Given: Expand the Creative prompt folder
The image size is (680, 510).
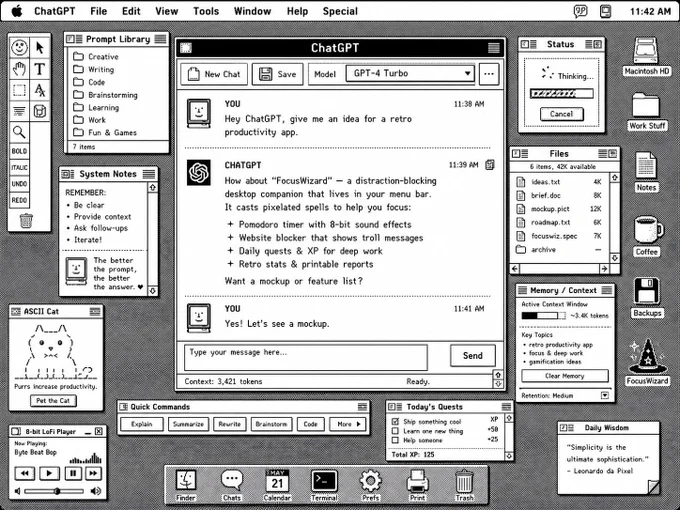Looking at the screenshot, I should pyautogui.click(x=96, y=56).
